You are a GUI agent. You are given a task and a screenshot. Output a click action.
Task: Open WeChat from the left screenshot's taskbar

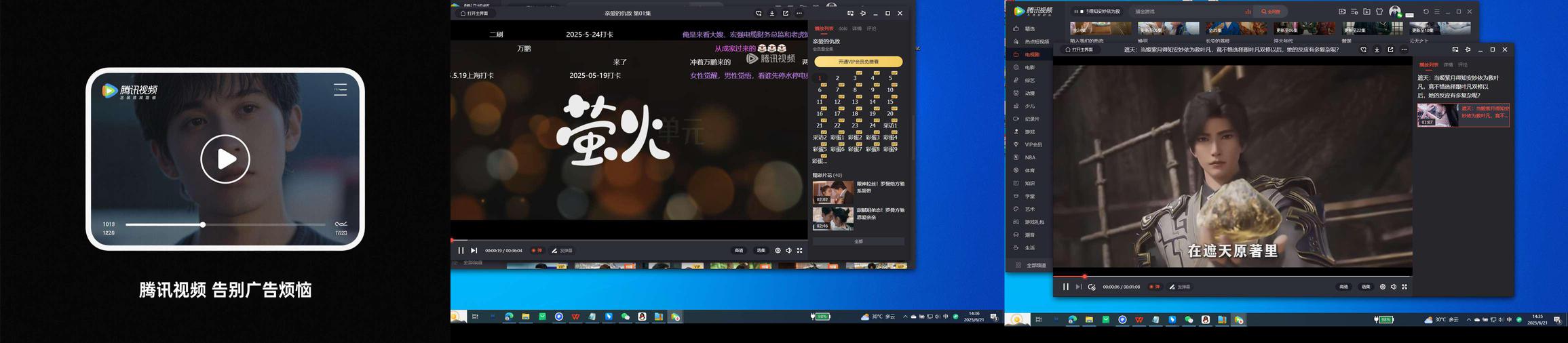point(625,317)
